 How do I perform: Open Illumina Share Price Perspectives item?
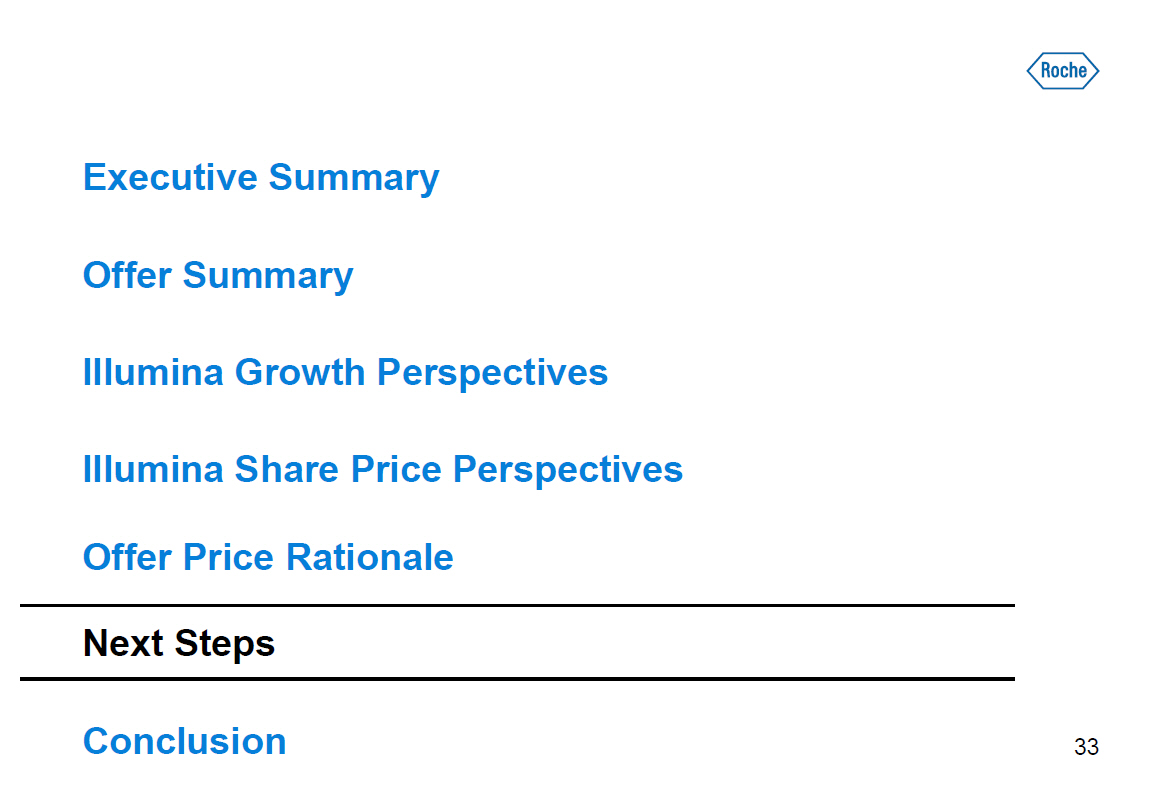pyautogui.click(x=382, y=469)
